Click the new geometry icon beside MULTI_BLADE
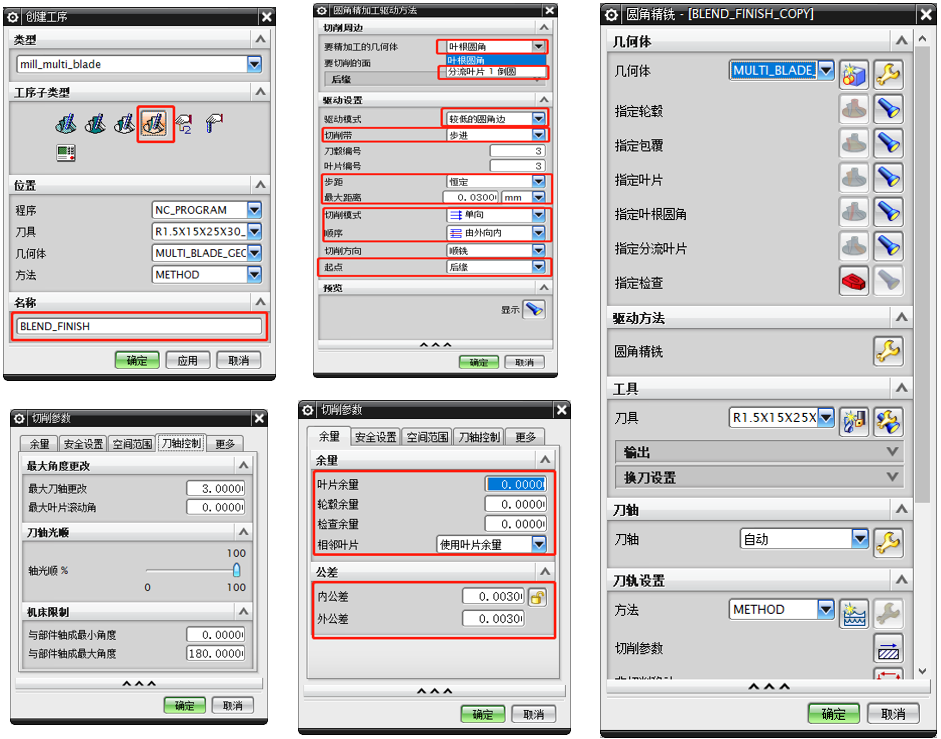This screenshot has height=739, width=941. (854, 75)
